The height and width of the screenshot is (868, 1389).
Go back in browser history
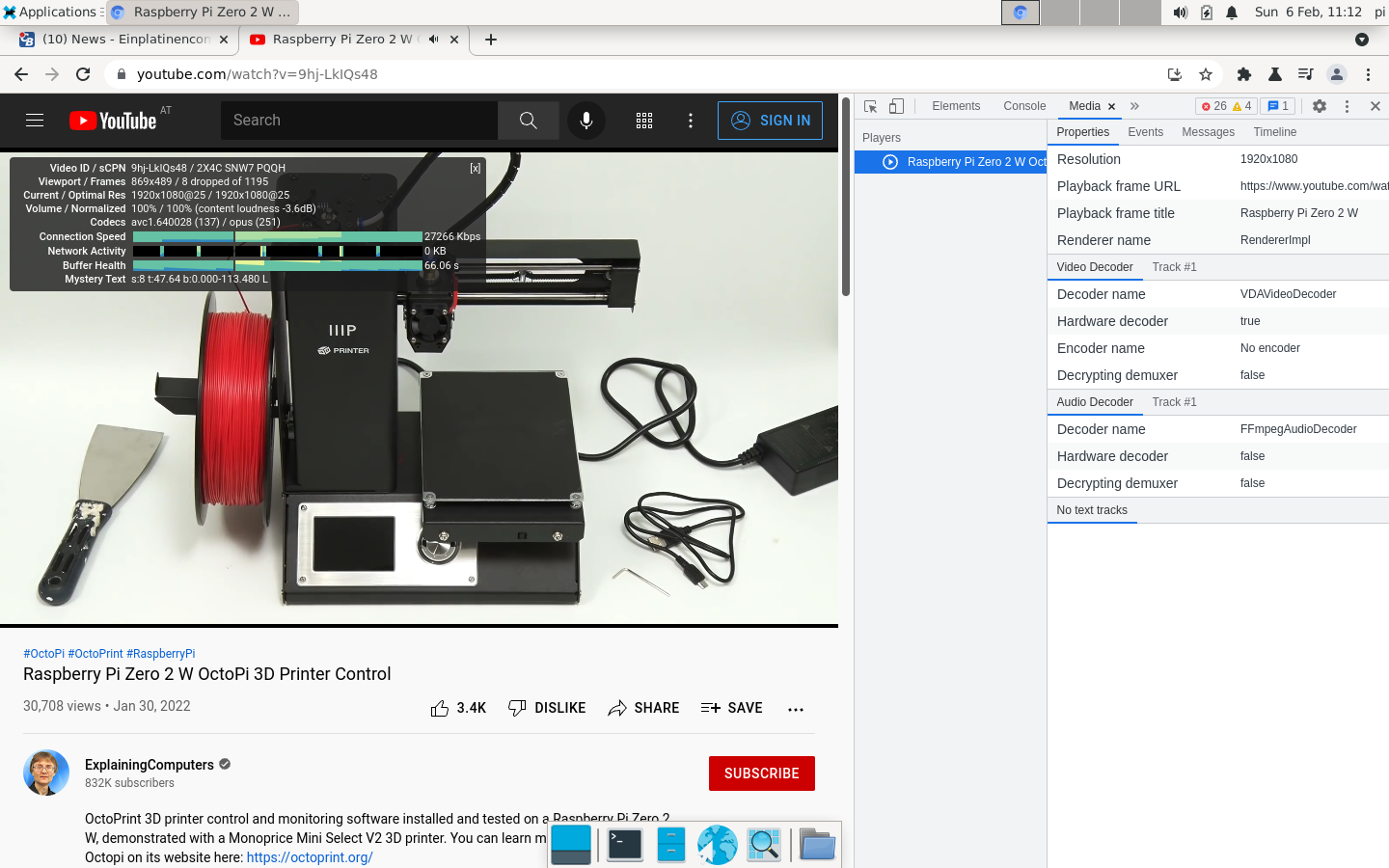[21, 74]
